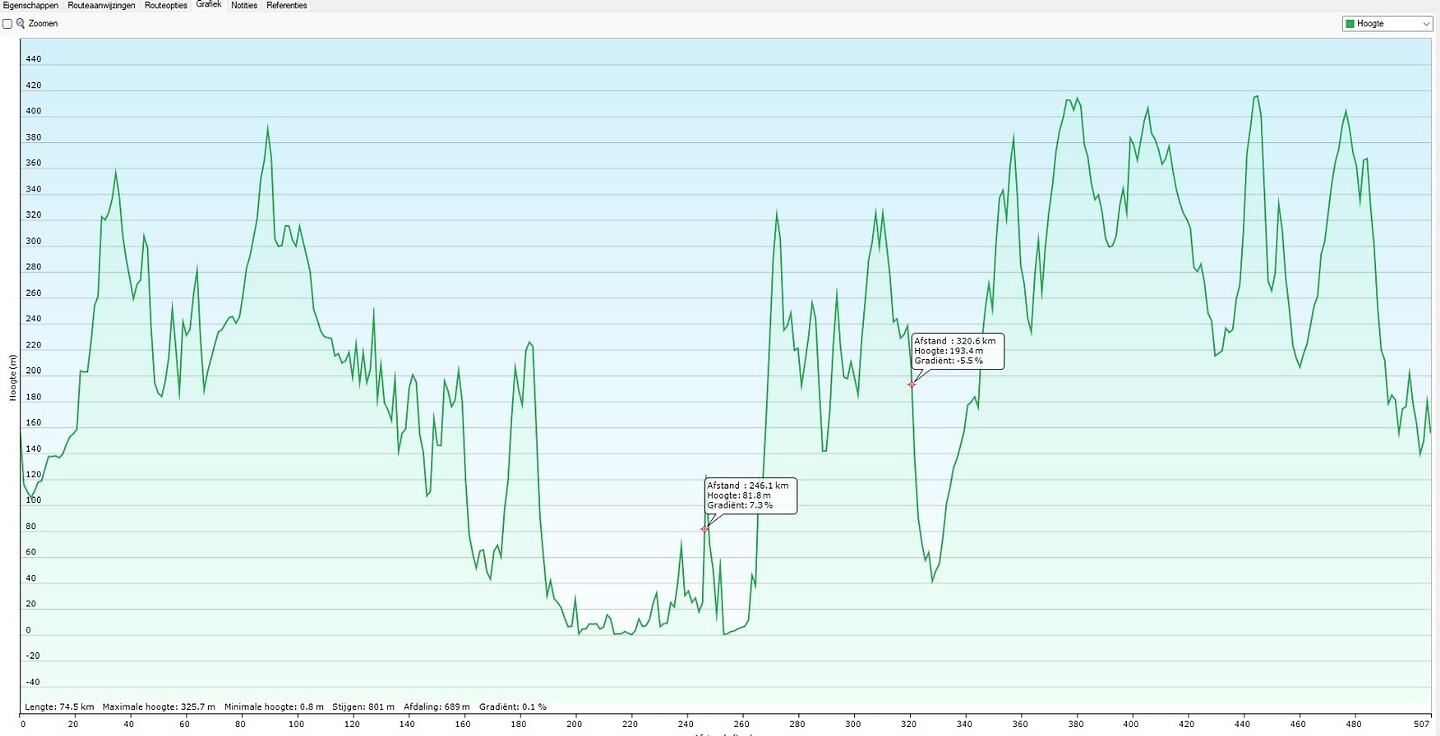Click the -40 value on height axis
The height and width of the screenshot is (736, 1440).
click(x=32, y=682)
